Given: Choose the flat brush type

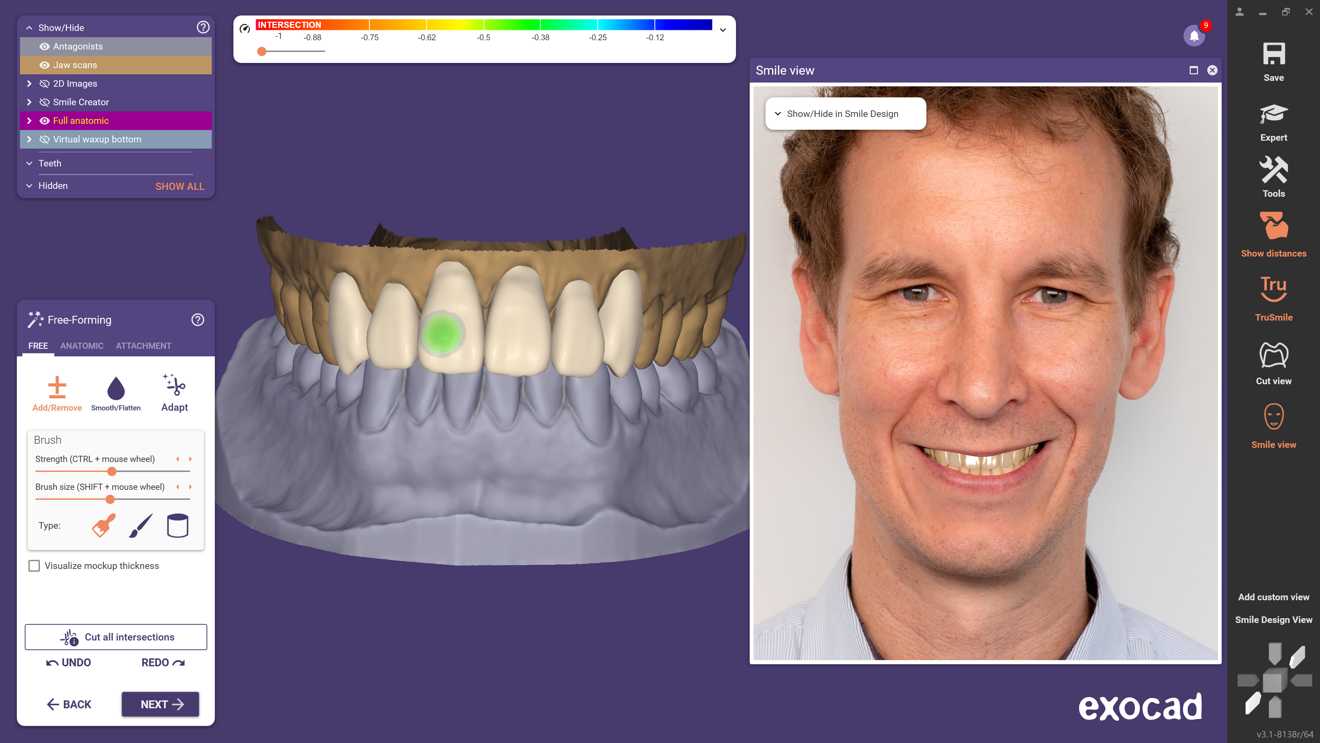Looking at the screenshot, I should click(x=140, y=525).
